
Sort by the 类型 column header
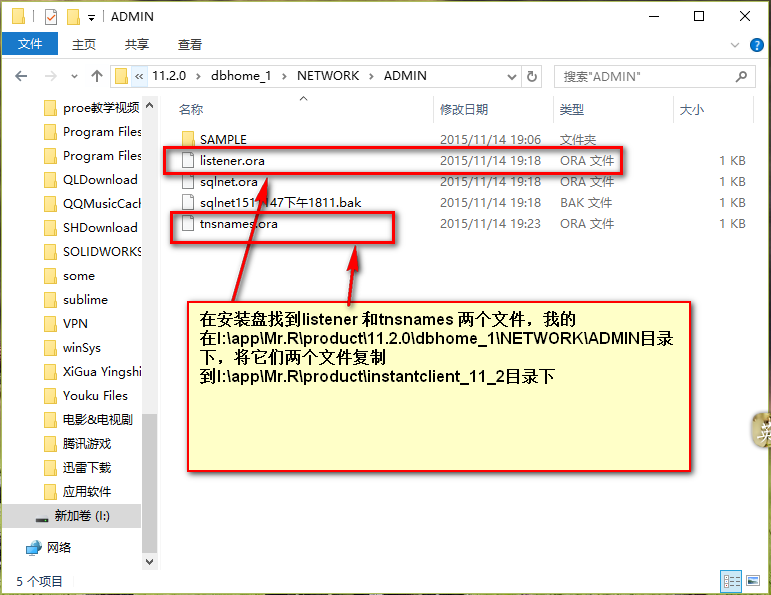pos(571,109)
